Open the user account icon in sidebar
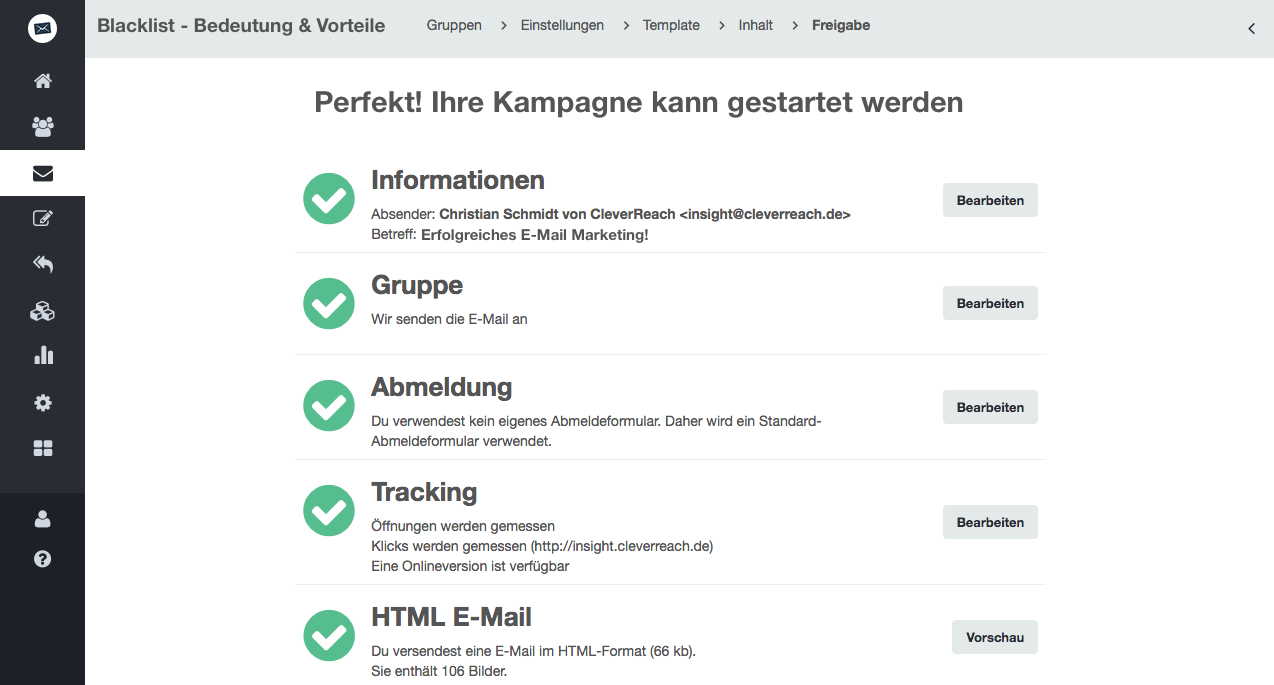Screen dimensions: 1274x685 (x=42, y=519)
